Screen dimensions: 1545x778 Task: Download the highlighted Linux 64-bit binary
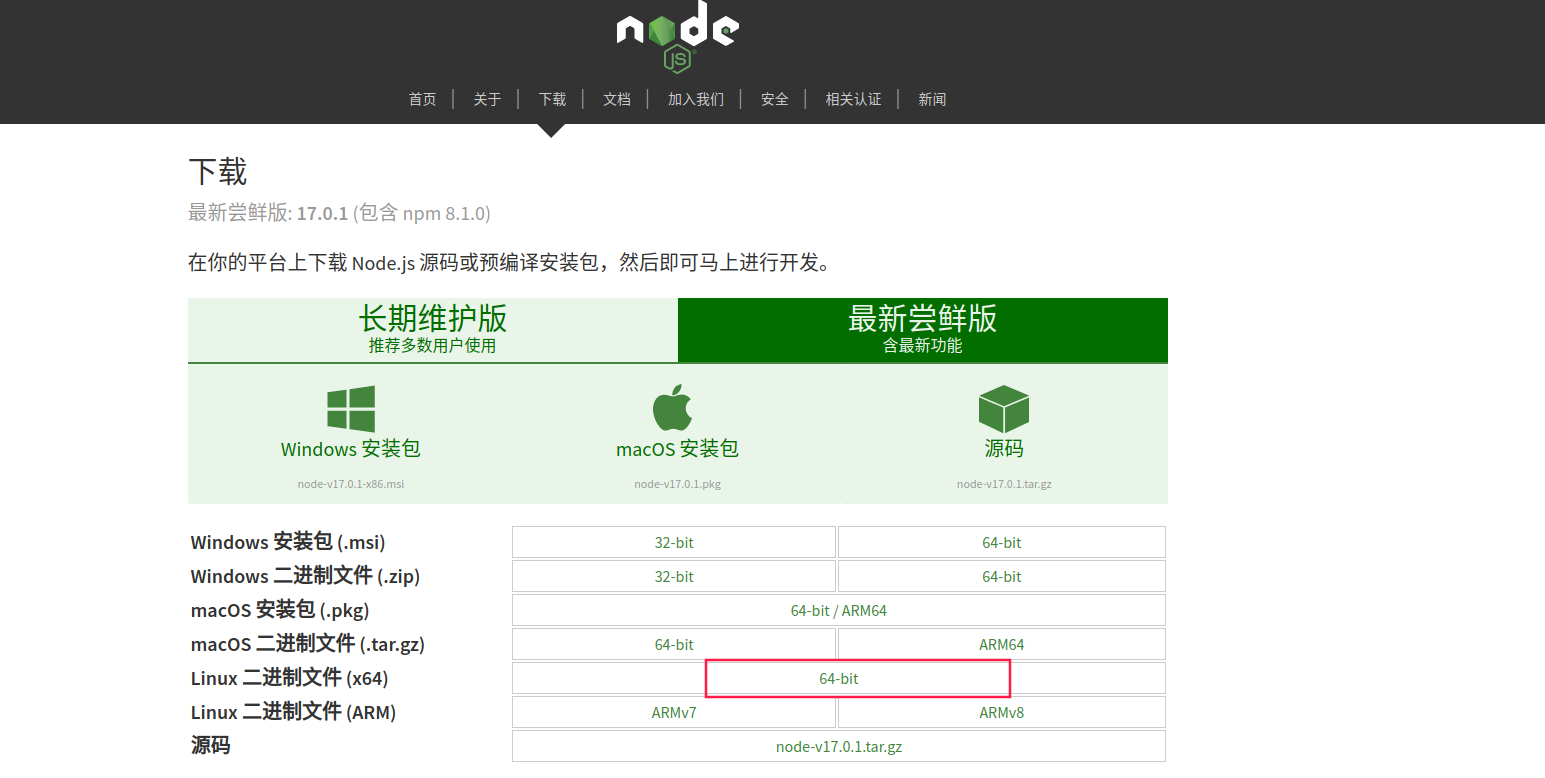click(x=858, y=678)
